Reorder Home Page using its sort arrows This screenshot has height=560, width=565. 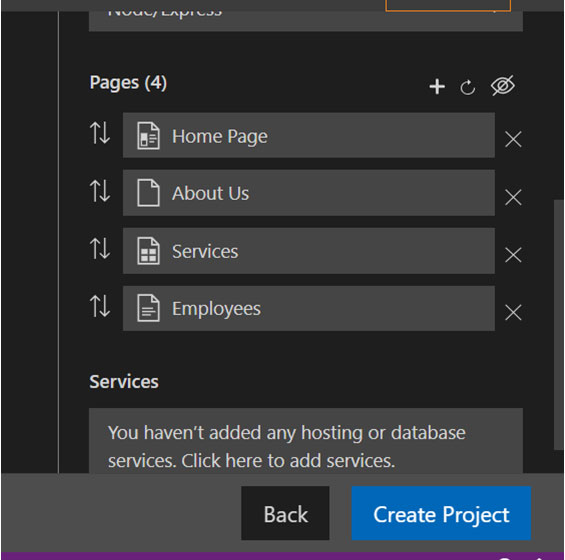click(100, 133)
